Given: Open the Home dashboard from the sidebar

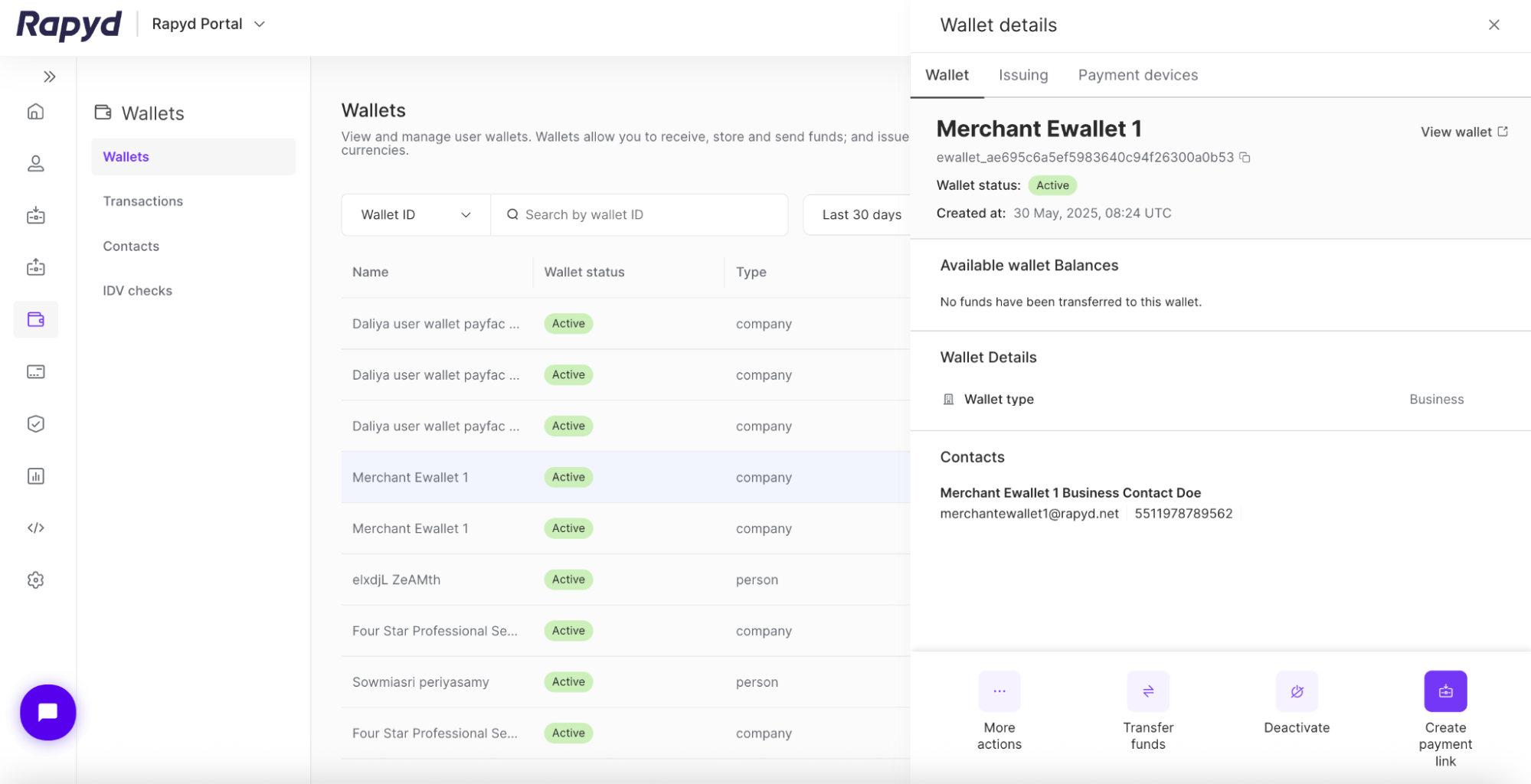Looking at the screenshot, I should 35,111.
